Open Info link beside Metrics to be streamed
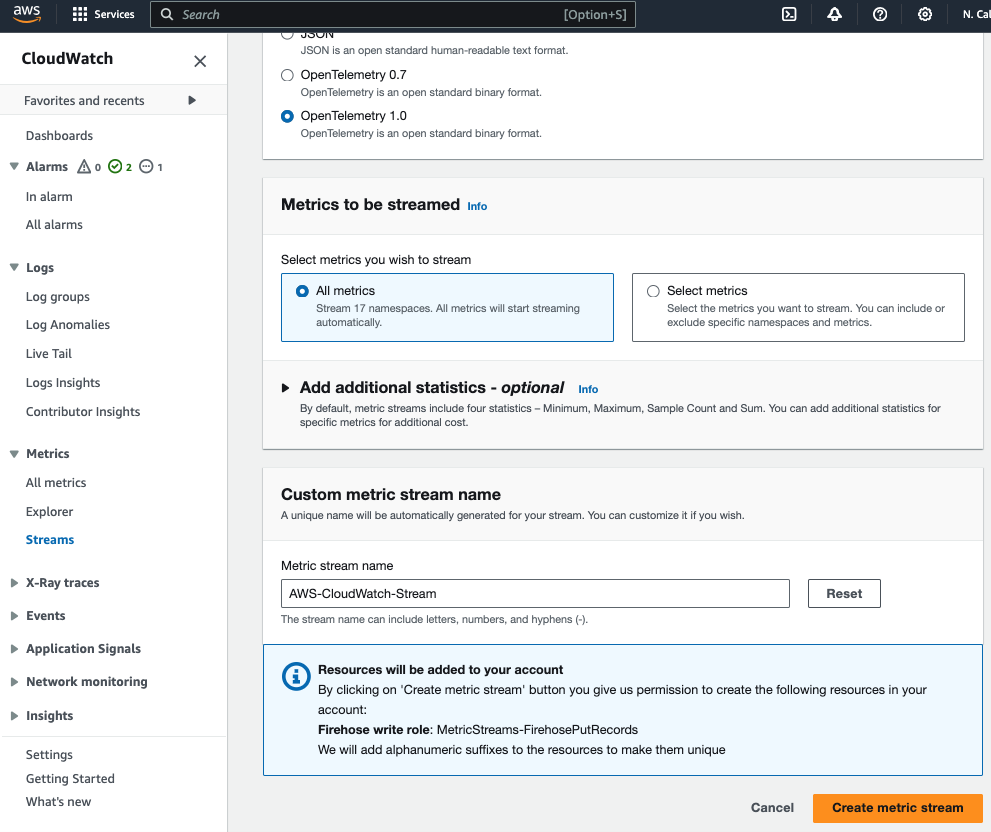 point(477,206)
